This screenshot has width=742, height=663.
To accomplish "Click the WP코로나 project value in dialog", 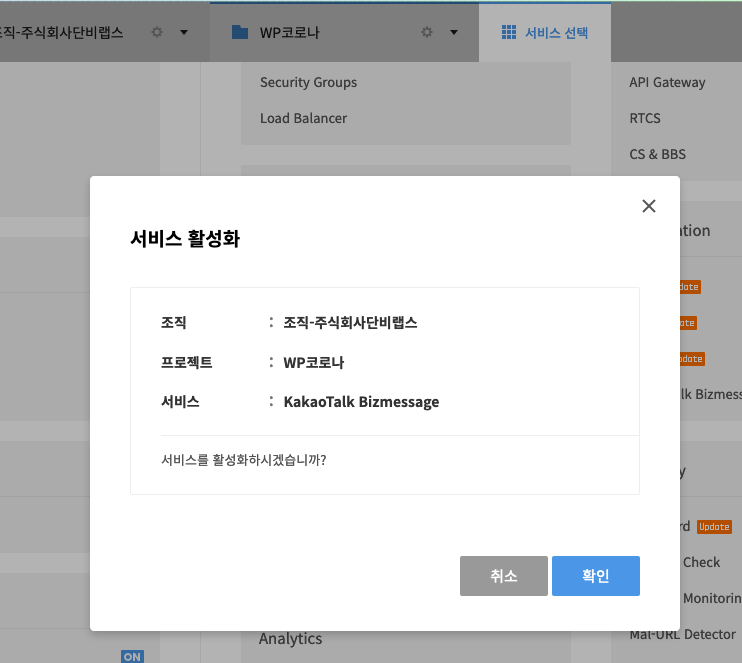I will (x=313, y=362).
